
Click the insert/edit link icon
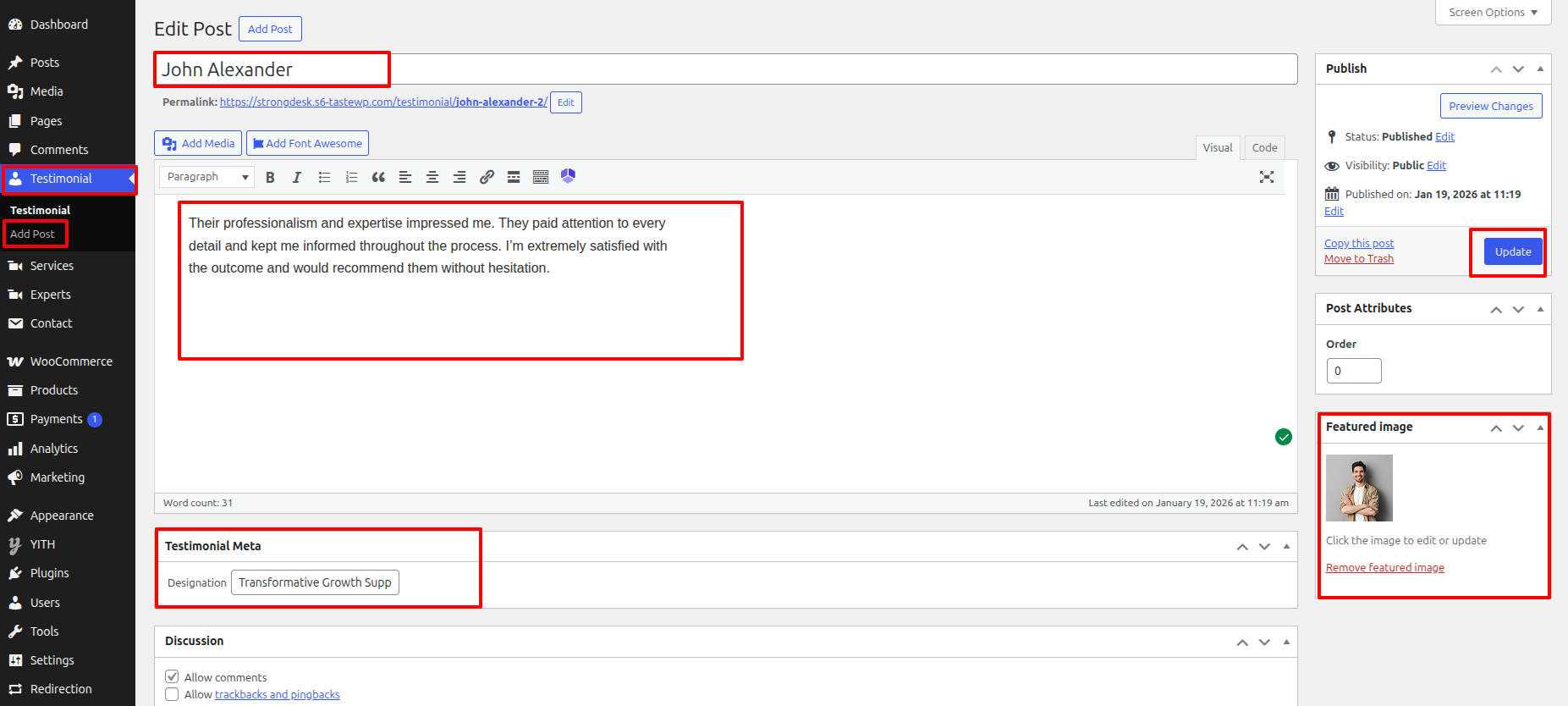(487, 177)
